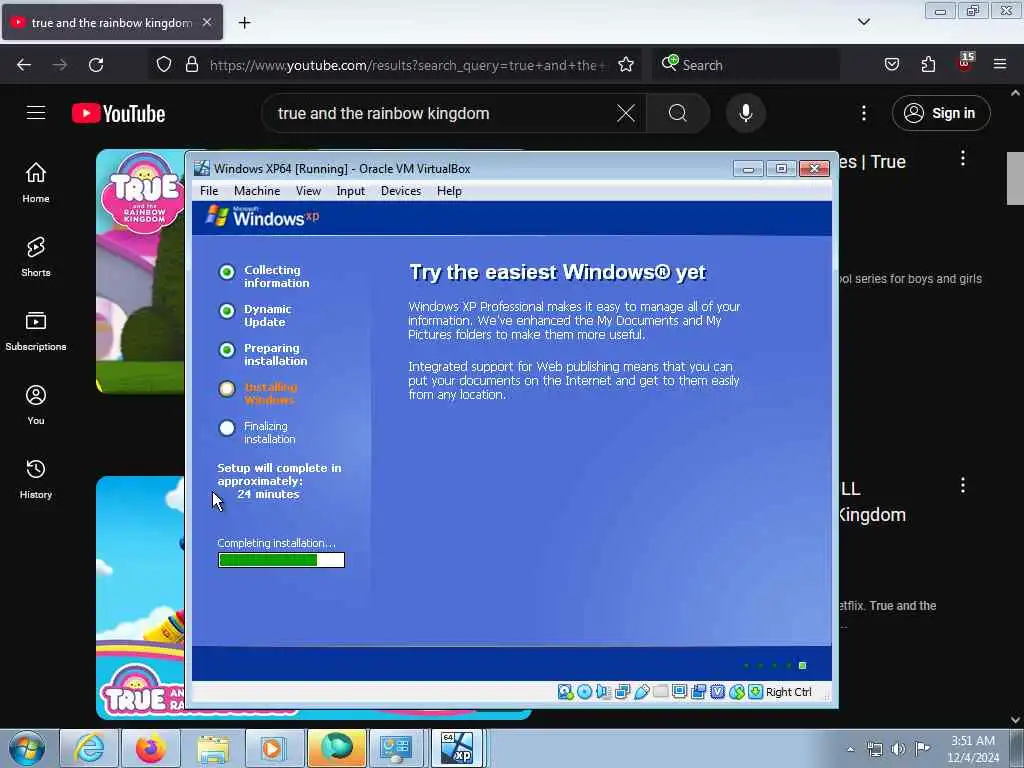Screen dimensions: 1024x768
Task: Go to YouTube Home in sidebar
Action: click(x=36, y=183)
